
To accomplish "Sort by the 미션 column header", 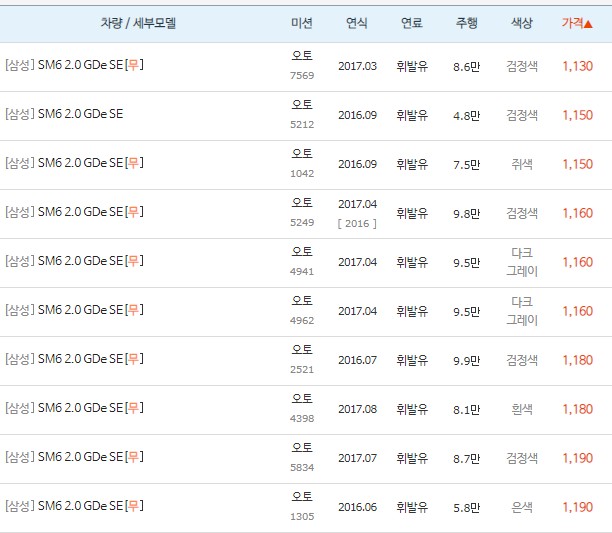I will (302, 23).
